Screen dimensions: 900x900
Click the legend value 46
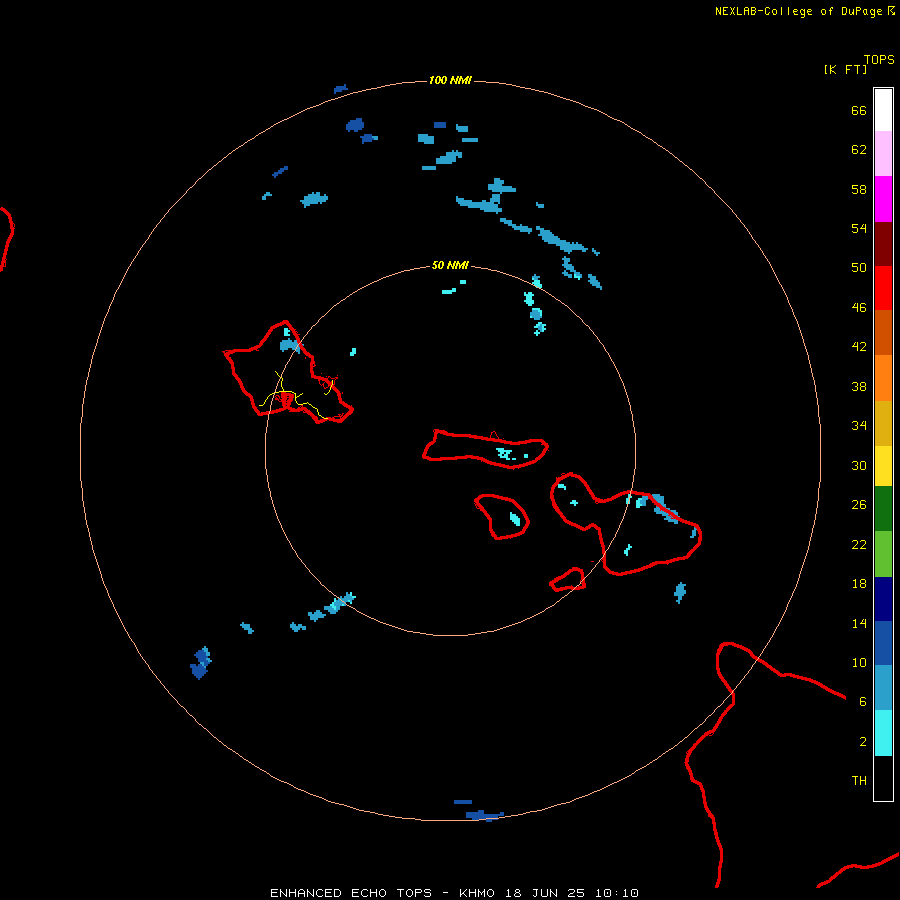[859, 308]
